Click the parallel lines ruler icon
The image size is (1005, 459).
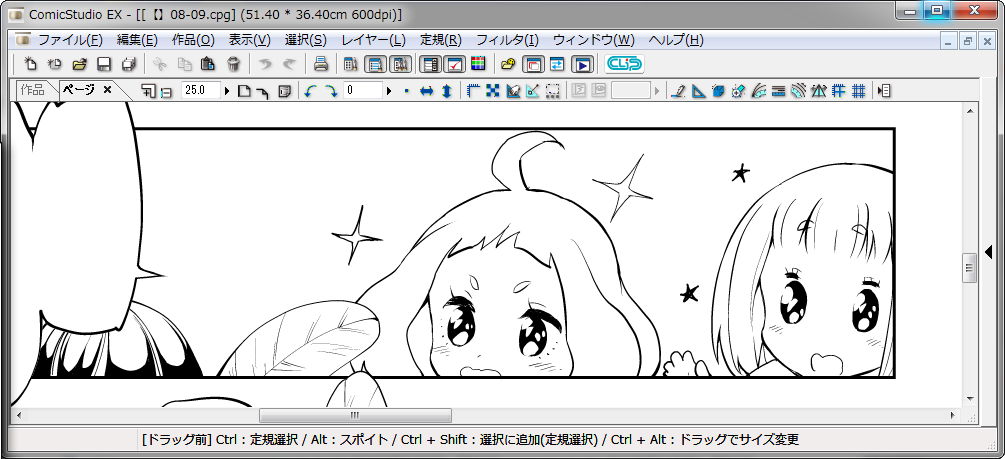click(x=778, y=91)
